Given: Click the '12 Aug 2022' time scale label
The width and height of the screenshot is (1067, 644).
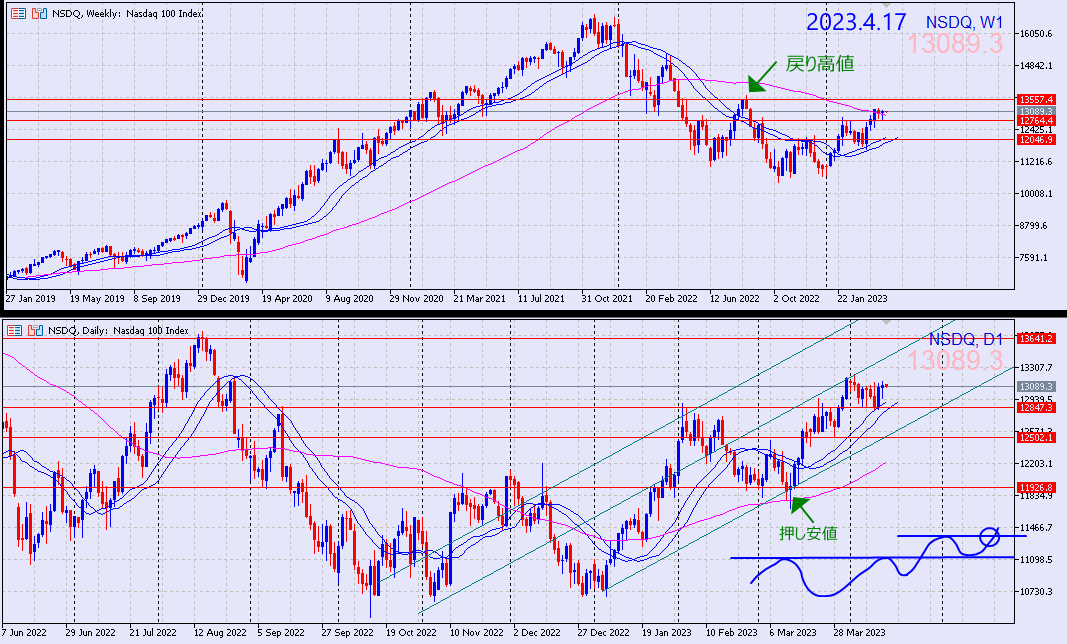Looking at the screenshot, I should 220,632.
